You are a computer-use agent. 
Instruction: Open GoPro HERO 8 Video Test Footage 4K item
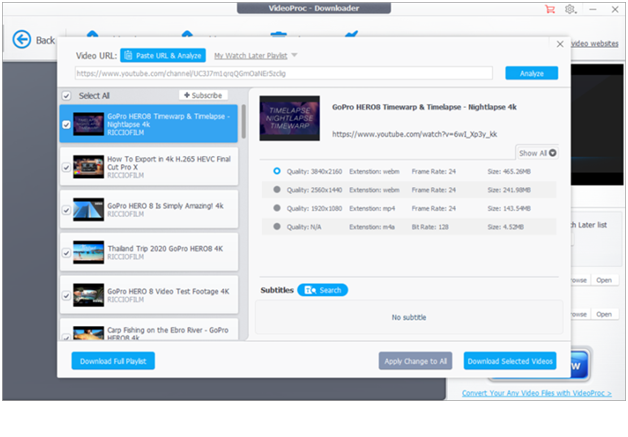click(149, 295)
